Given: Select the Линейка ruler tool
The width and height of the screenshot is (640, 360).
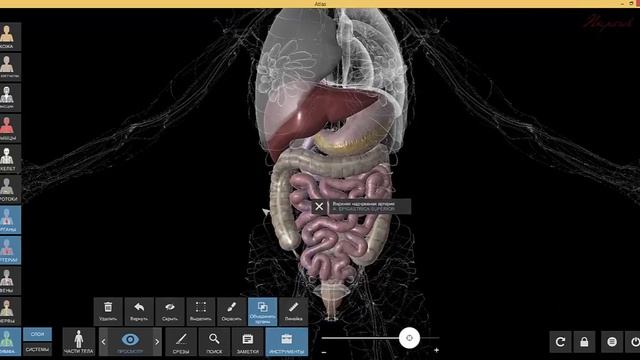Looking at the screenshot, I should click(293, 311).
